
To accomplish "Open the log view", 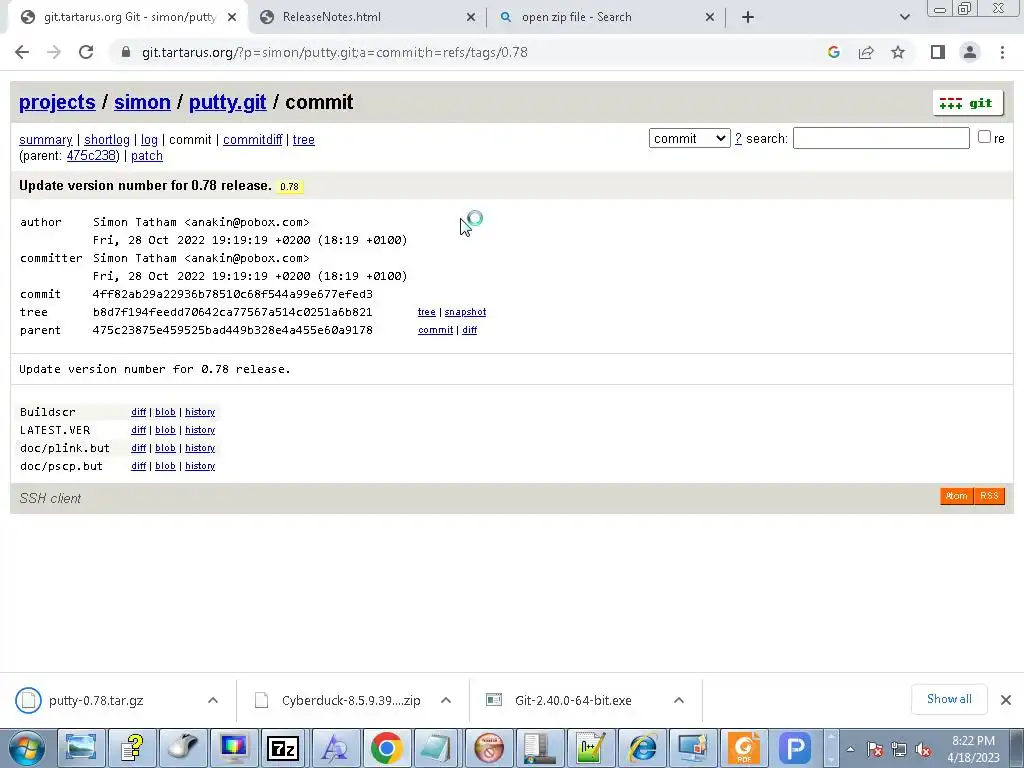I will [x=150, y=140].
